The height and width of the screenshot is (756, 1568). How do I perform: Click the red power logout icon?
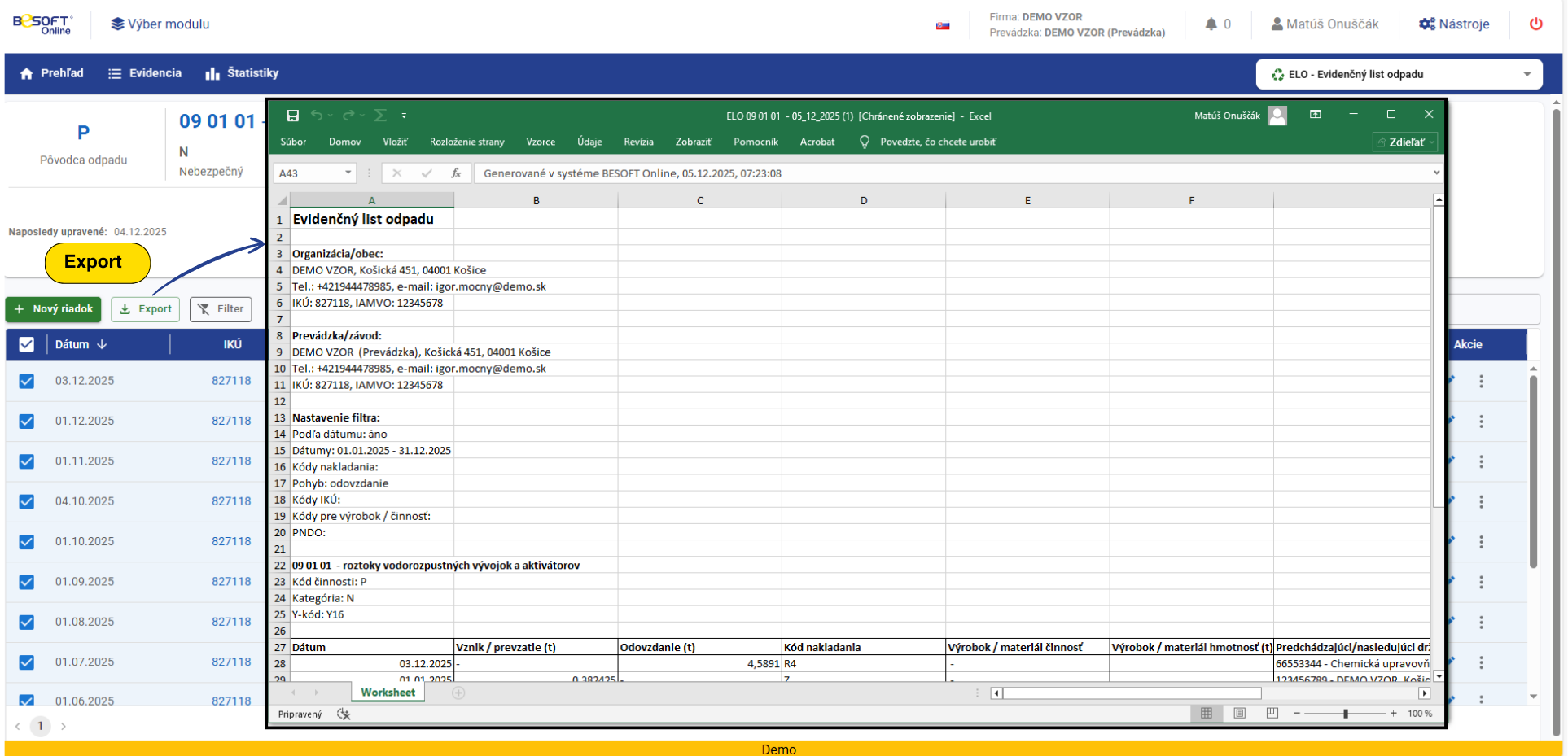(x=1535, y=24)
